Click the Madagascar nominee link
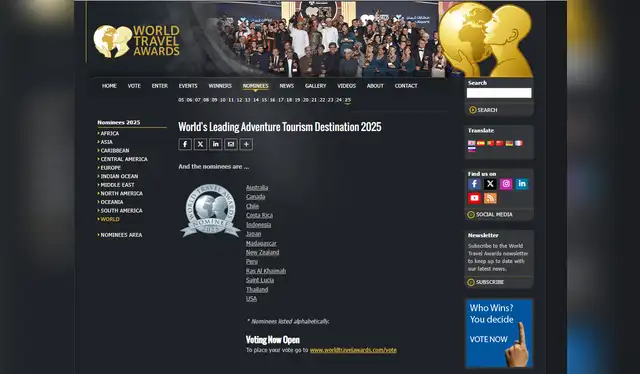Screen dimensions: 640x374 (x=261, y=243)
